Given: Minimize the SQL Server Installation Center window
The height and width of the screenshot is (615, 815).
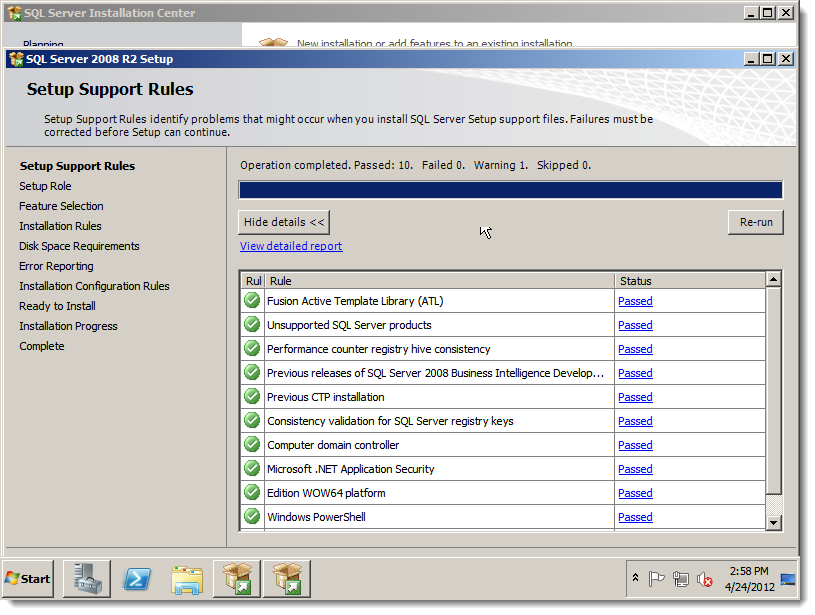Looking at the screenshot, I should pos(751,13).
